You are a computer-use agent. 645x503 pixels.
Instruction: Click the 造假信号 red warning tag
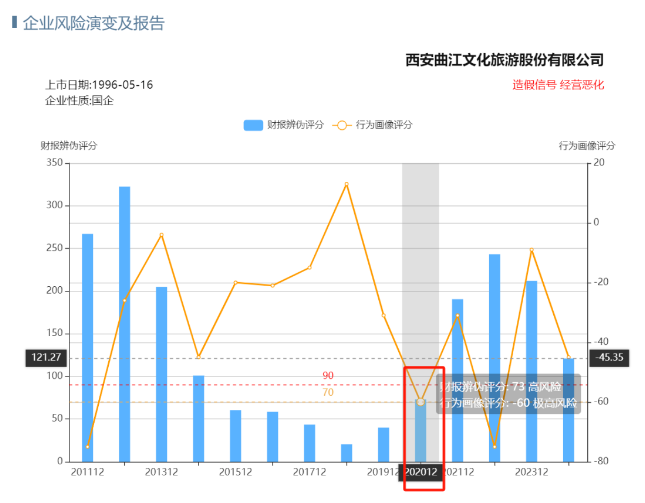pos(534,85)
